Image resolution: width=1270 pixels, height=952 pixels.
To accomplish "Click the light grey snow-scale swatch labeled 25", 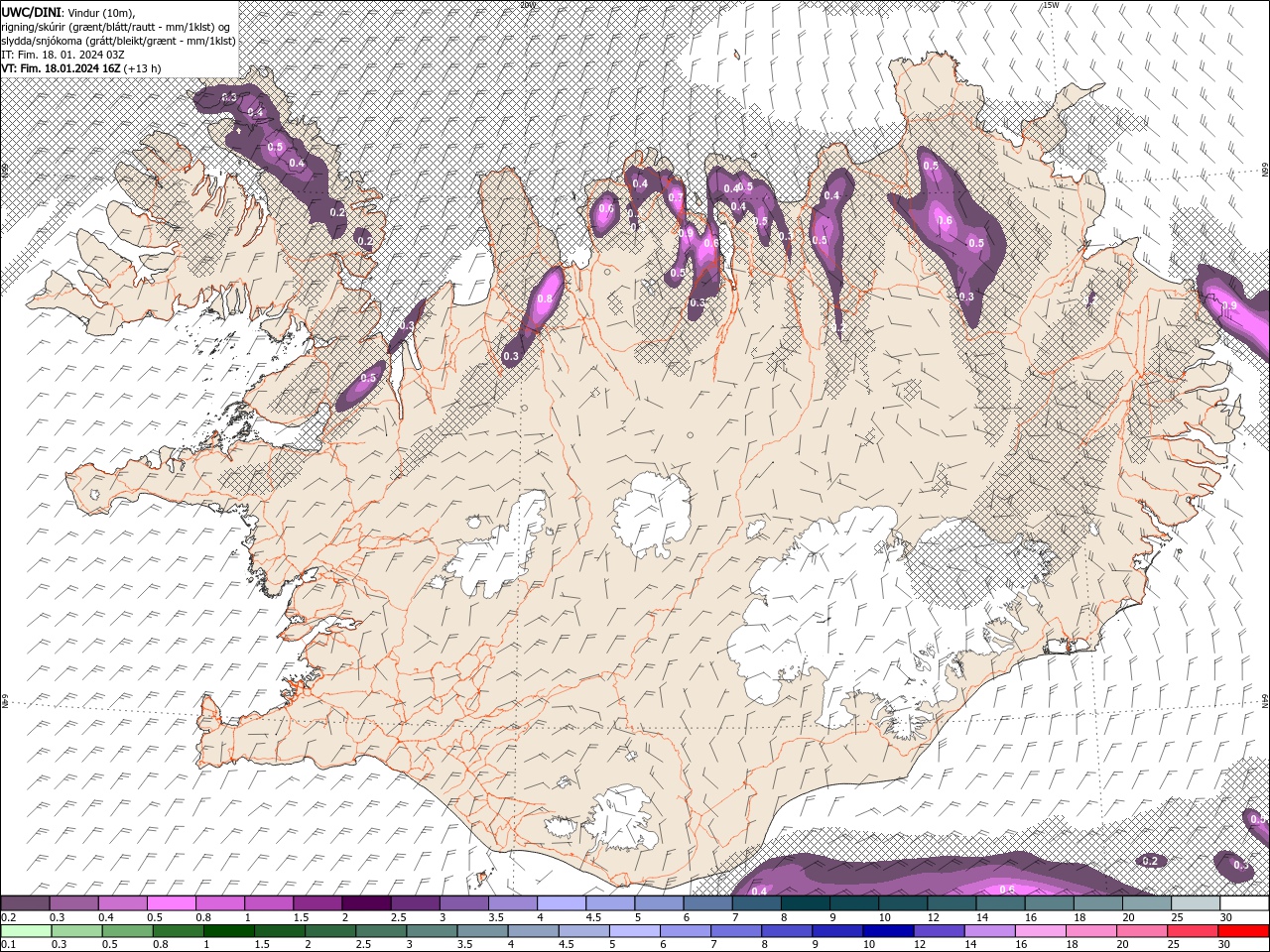I will tap(1195, 903).
